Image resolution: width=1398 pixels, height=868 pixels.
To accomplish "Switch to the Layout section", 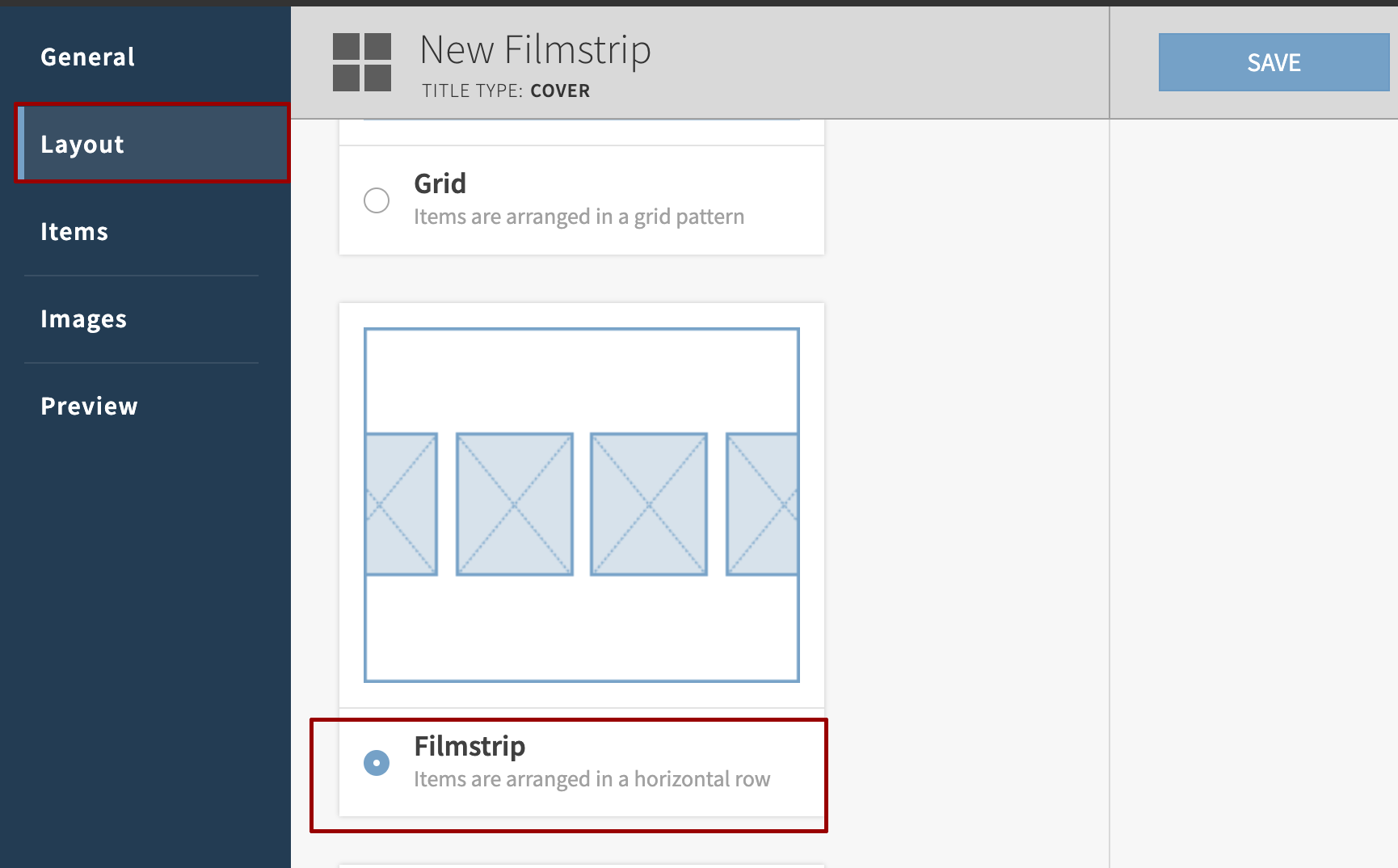I will [82, 145].
